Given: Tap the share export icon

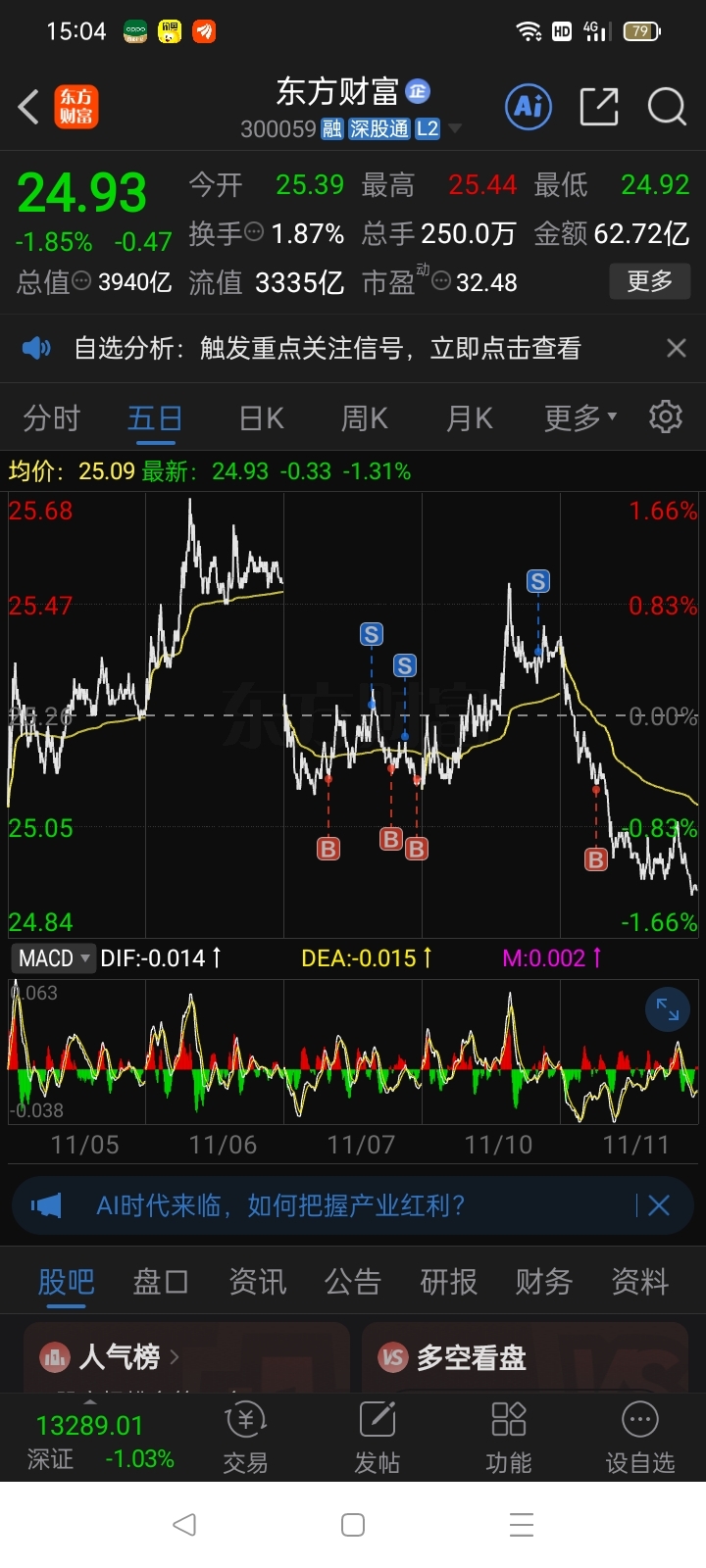Looking at the screenshot, I should pos(599,106).
